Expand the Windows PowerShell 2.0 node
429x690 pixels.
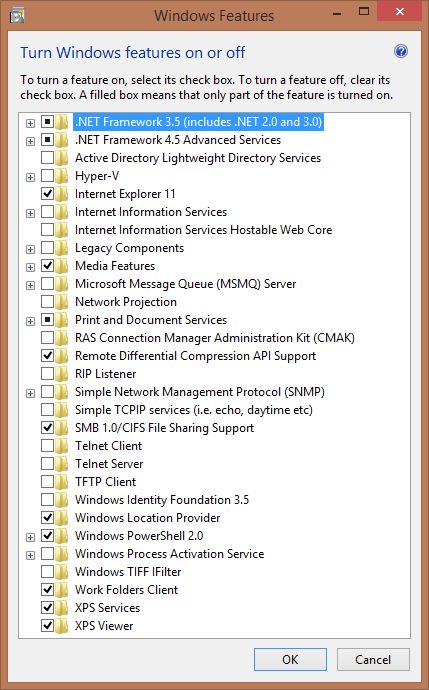[30, 537]
